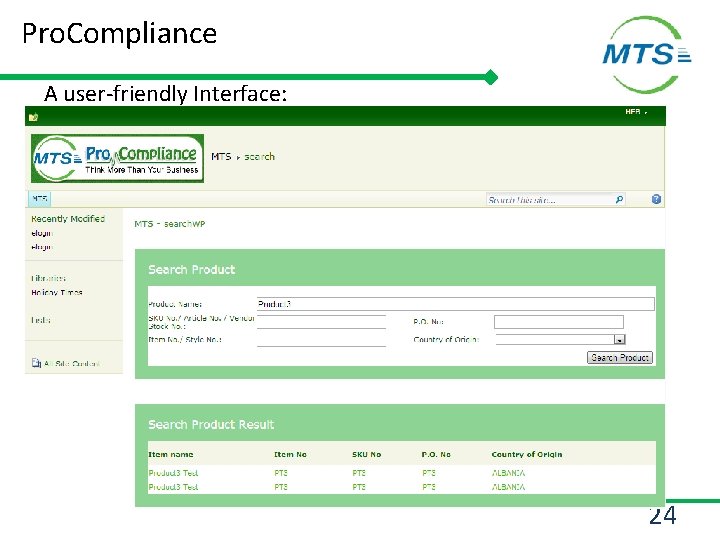This screenshot has height=540, width=720.
Task: Click the Item No column header
Action: coord(290,454)
